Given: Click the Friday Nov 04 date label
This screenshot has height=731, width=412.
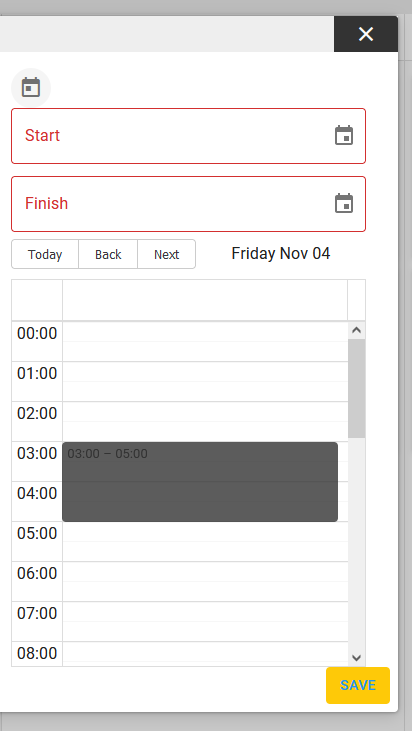Looking at the screenshot, I should [x=281, y=254].
